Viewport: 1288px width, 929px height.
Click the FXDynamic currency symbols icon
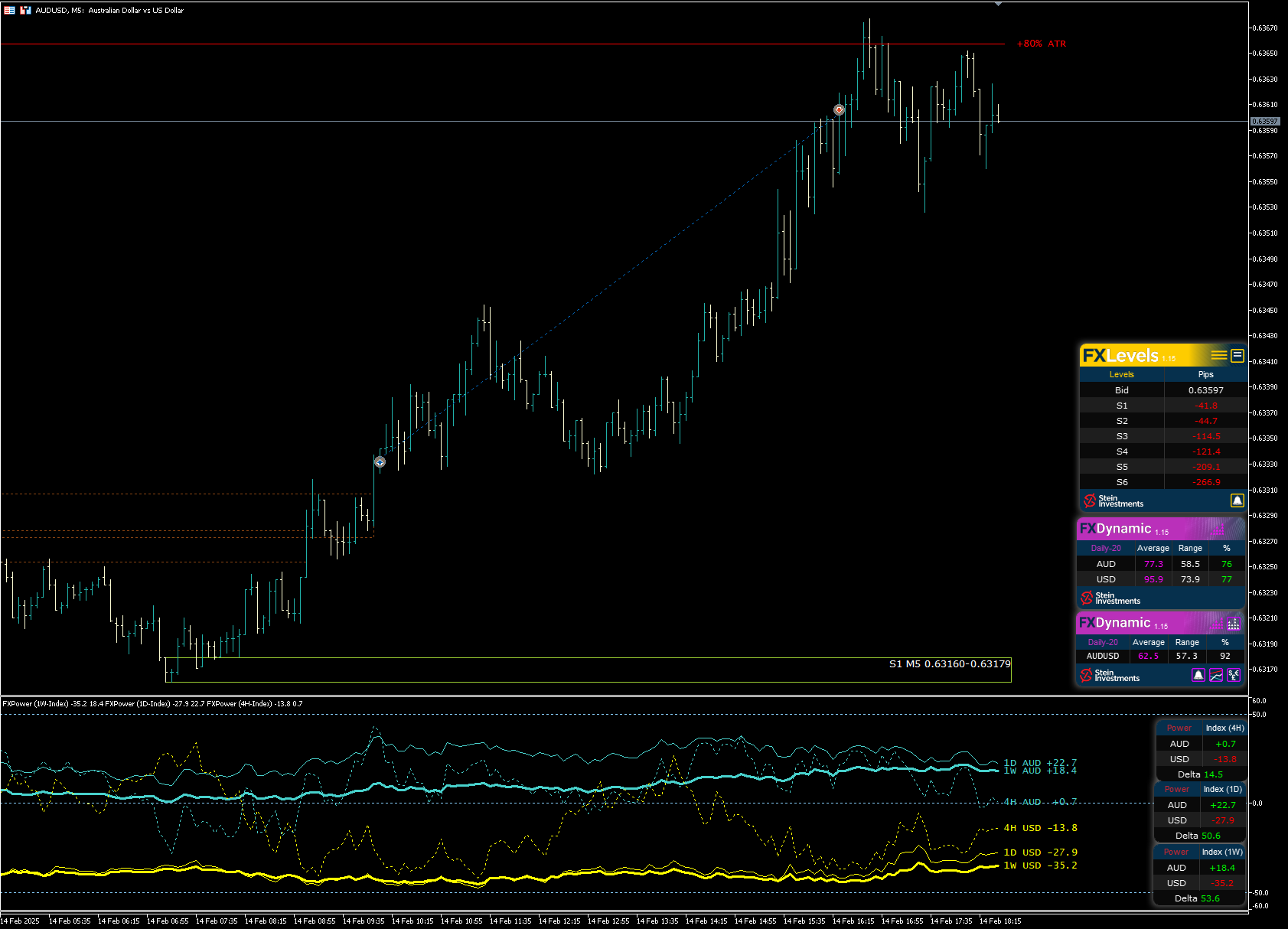point(1234,675)
